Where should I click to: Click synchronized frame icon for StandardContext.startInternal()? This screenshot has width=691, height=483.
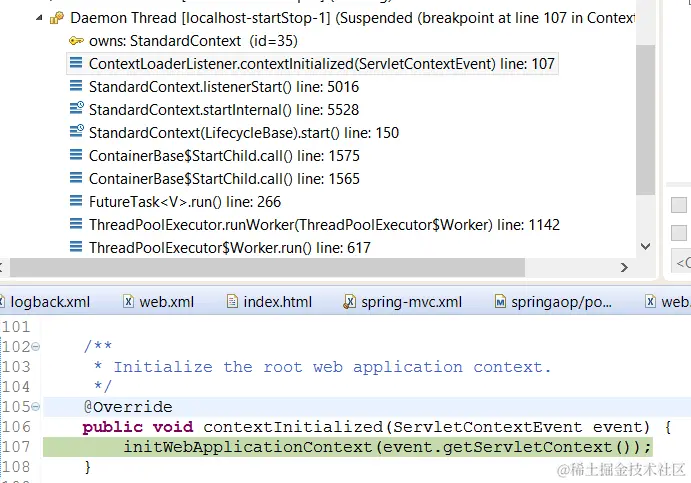pyautogui.click(x=77, y=108)
